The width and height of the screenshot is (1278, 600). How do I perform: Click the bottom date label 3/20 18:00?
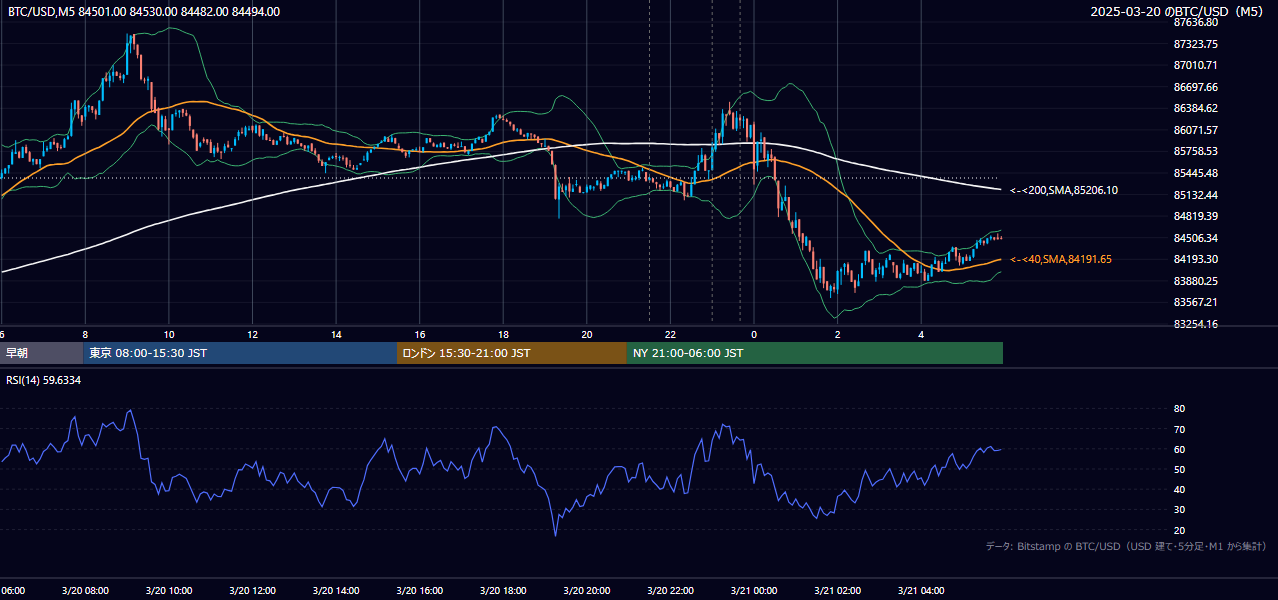point(503,591)
